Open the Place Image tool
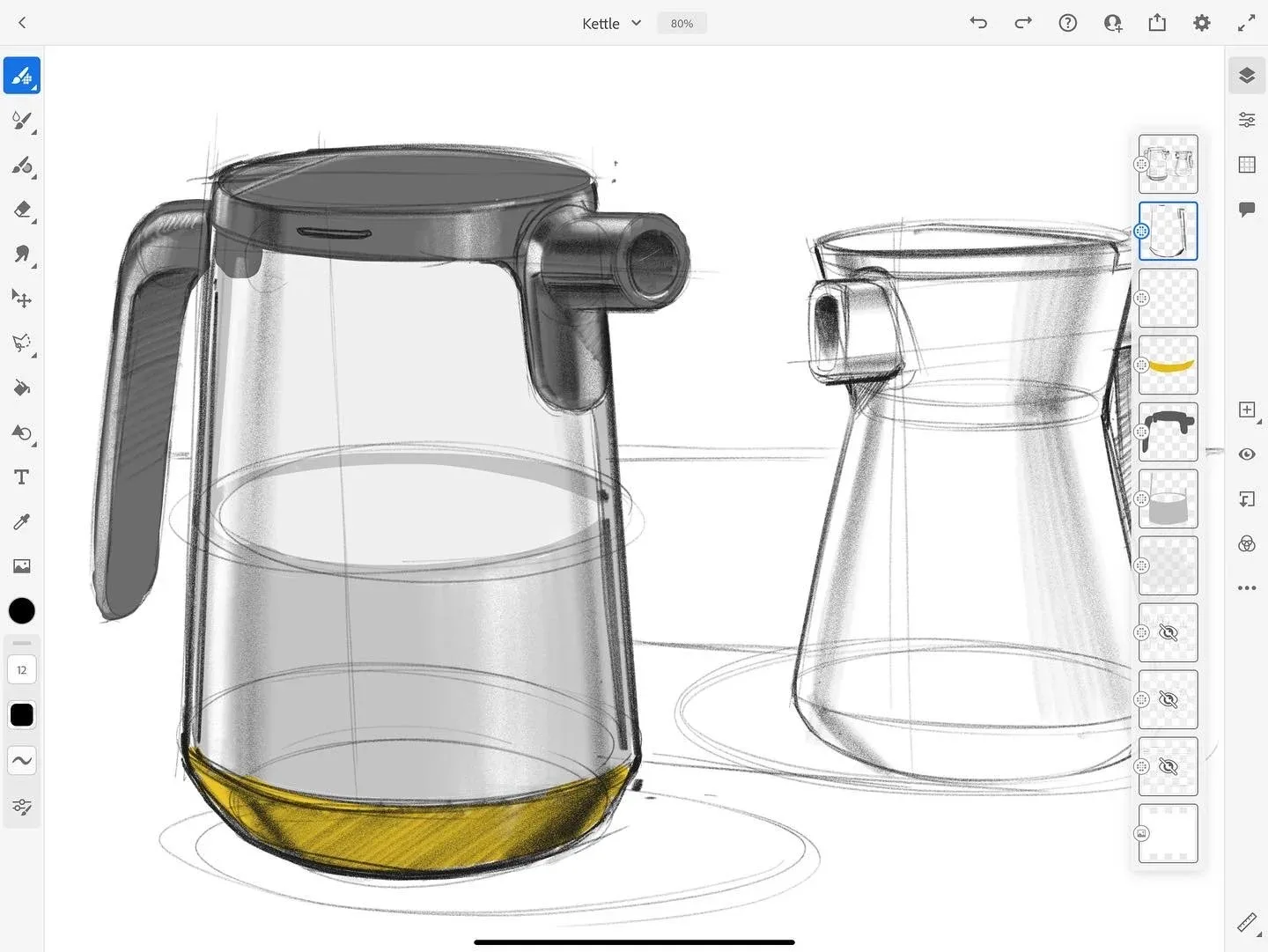1268x952 pixels. (22, 566)
